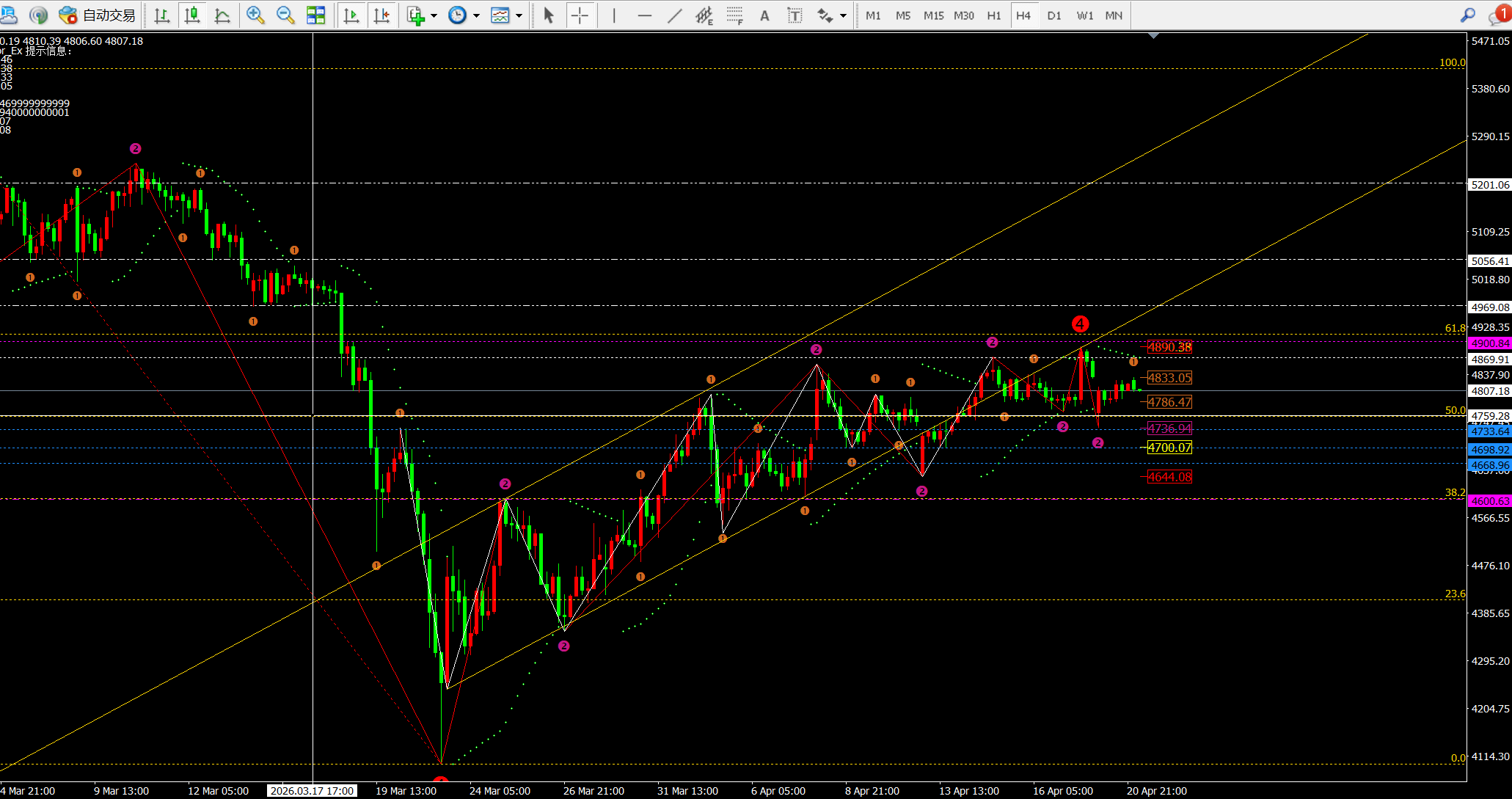Expand the chart templates dropdown arrow
This screenshot has width=1512, height=799.
[x=519, y=15]
